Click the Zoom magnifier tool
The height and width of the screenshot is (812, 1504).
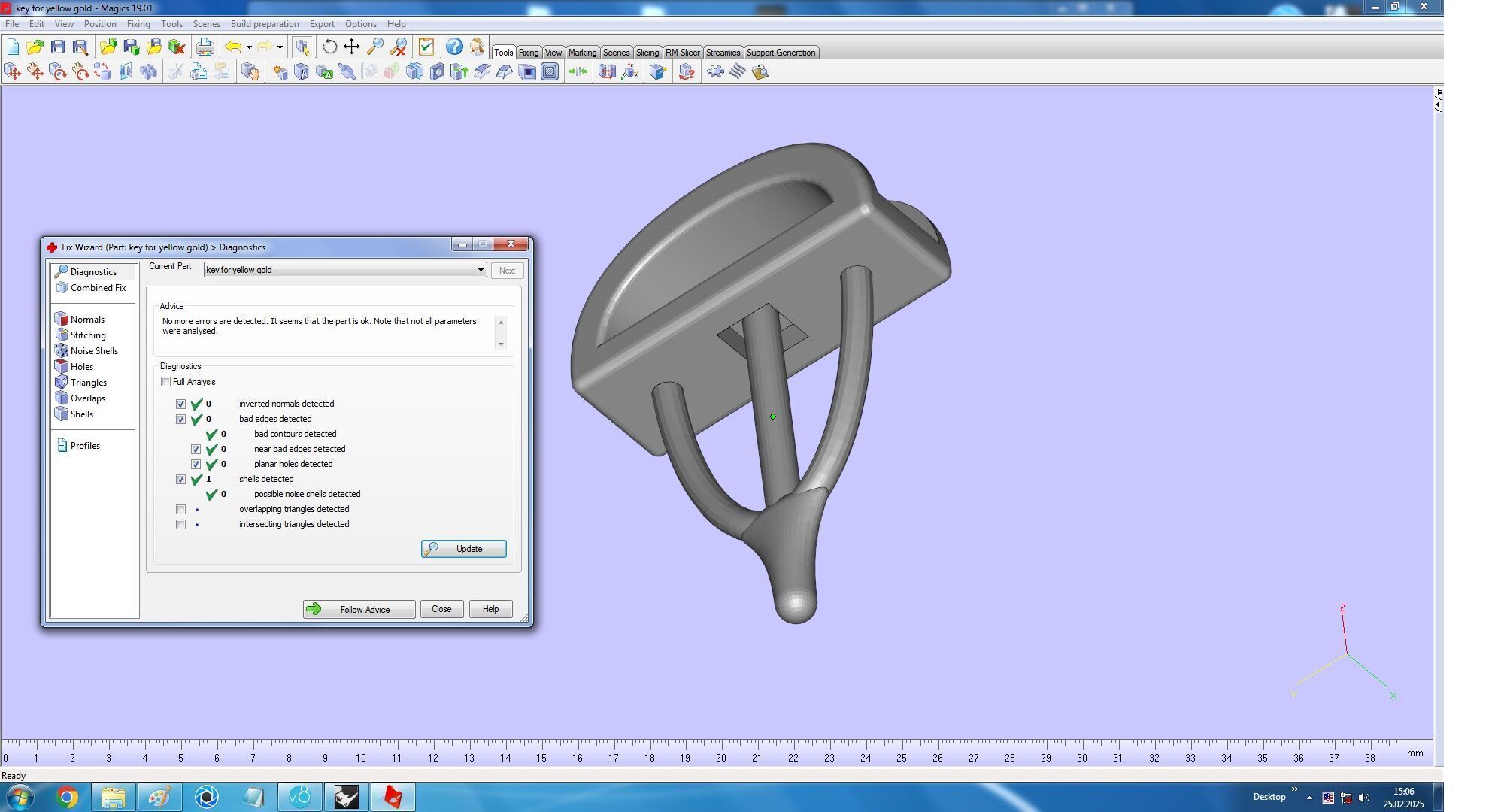(374, 47)
